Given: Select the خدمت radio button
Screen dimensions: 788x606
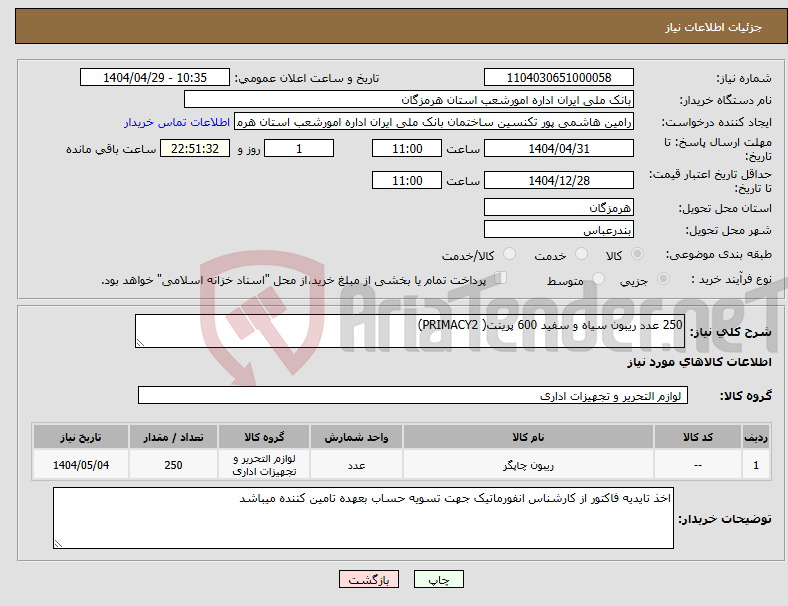Looking at the screenshot, I should tap(581, 254).
